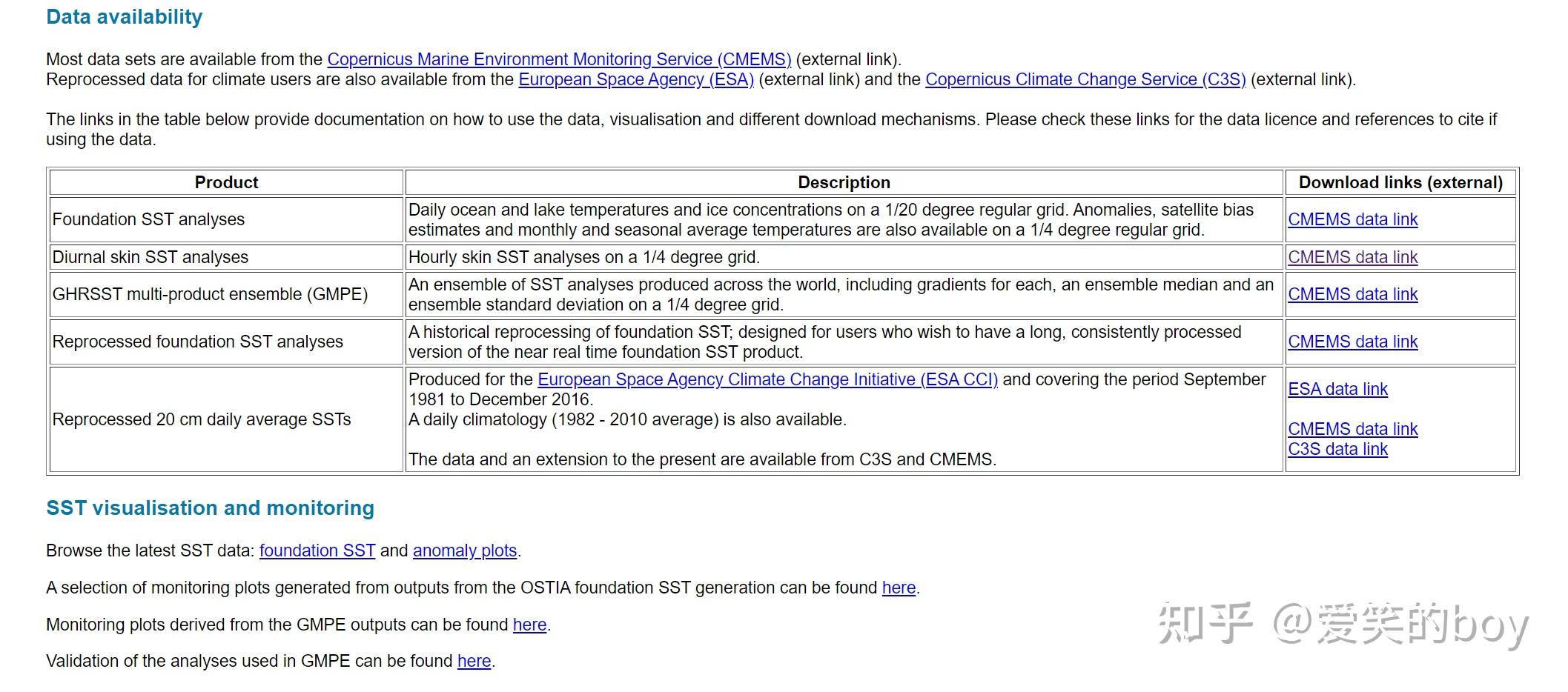Browse the foundation SST link
1568x692 pixels.
coord(317,550)
